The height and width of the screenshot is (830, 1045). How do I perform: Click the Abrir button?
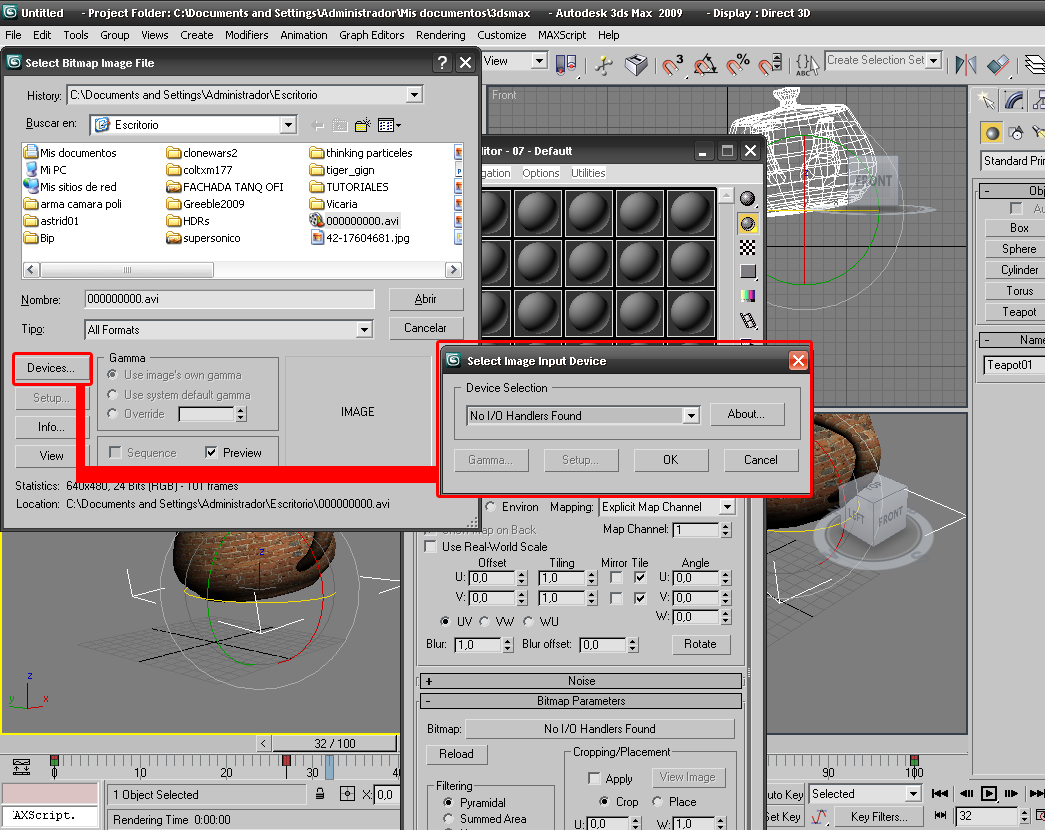click(x=425, y=299)
